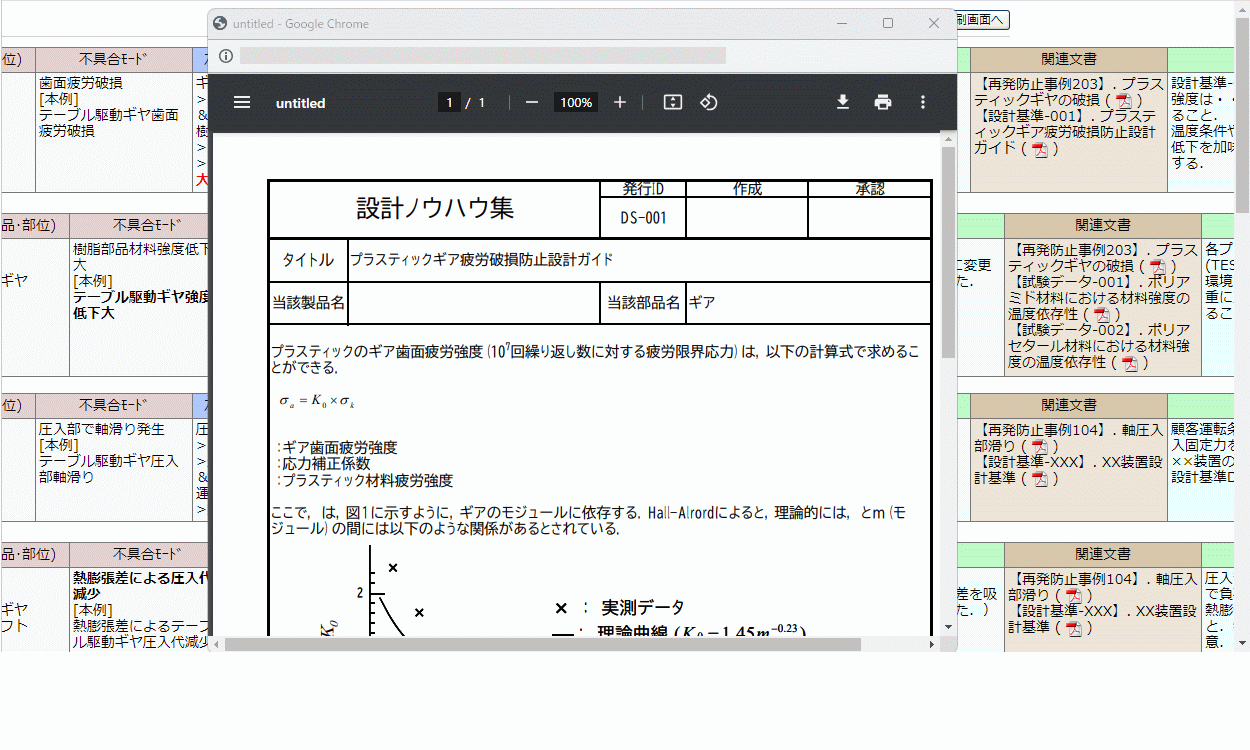The image size is (1250, 750).
Task: Maximize the untitled Chrome popup window
Action: (x=887, y=23)
